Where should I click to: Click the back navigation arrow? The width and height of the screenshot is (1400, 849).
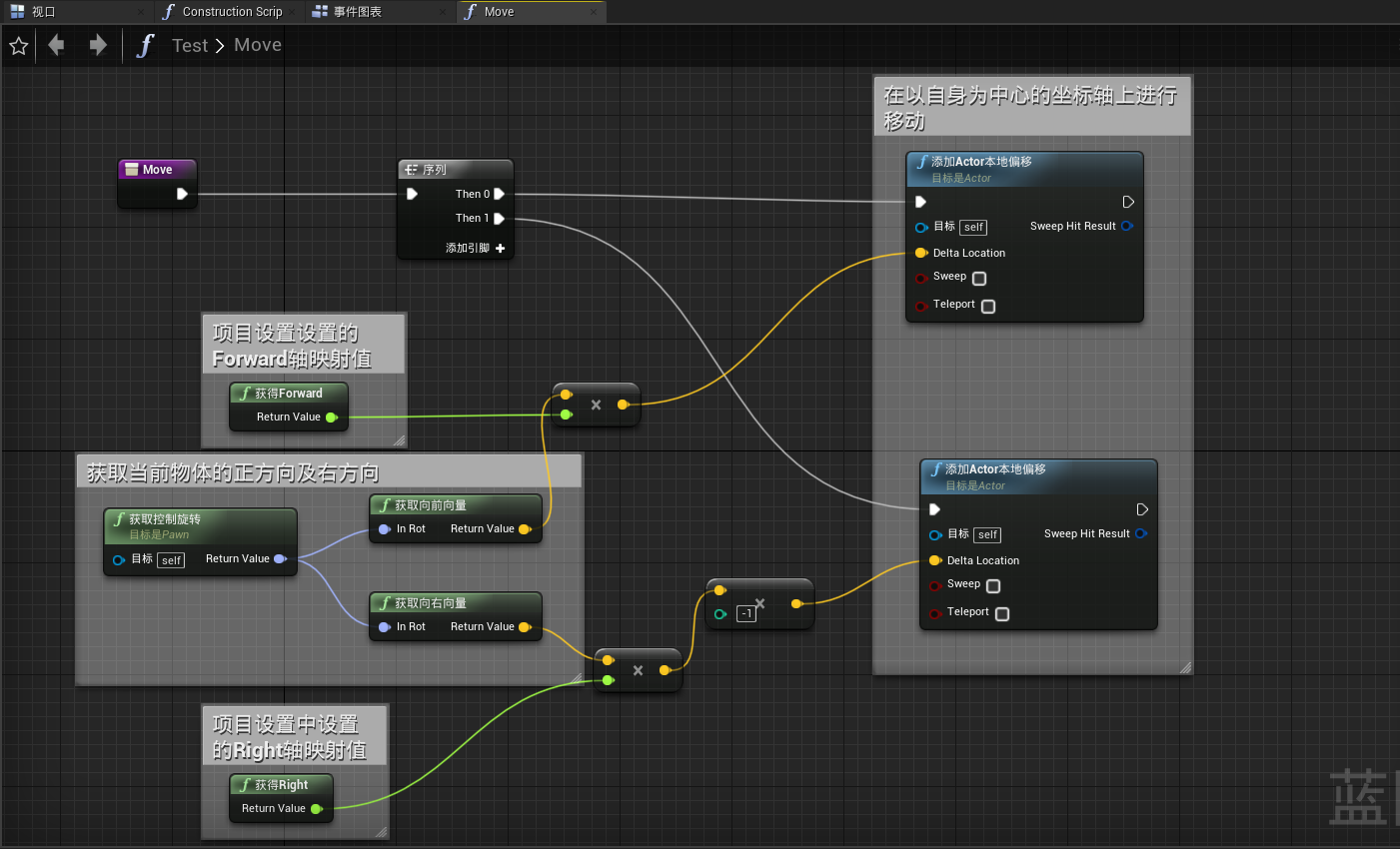coord(56,45)
